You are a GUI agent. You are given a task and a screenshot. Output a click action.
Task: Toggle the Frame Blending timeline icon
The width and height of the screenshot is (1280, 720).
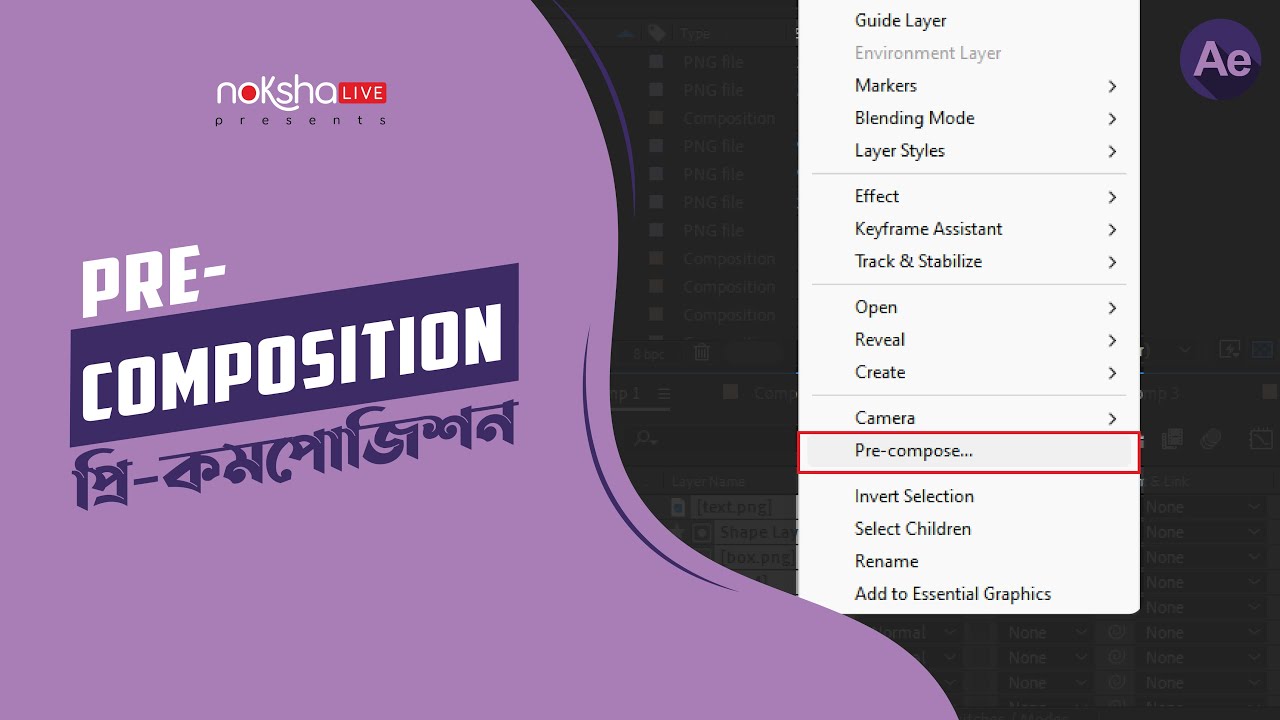pyautogui.click(x=1172, y=439)
